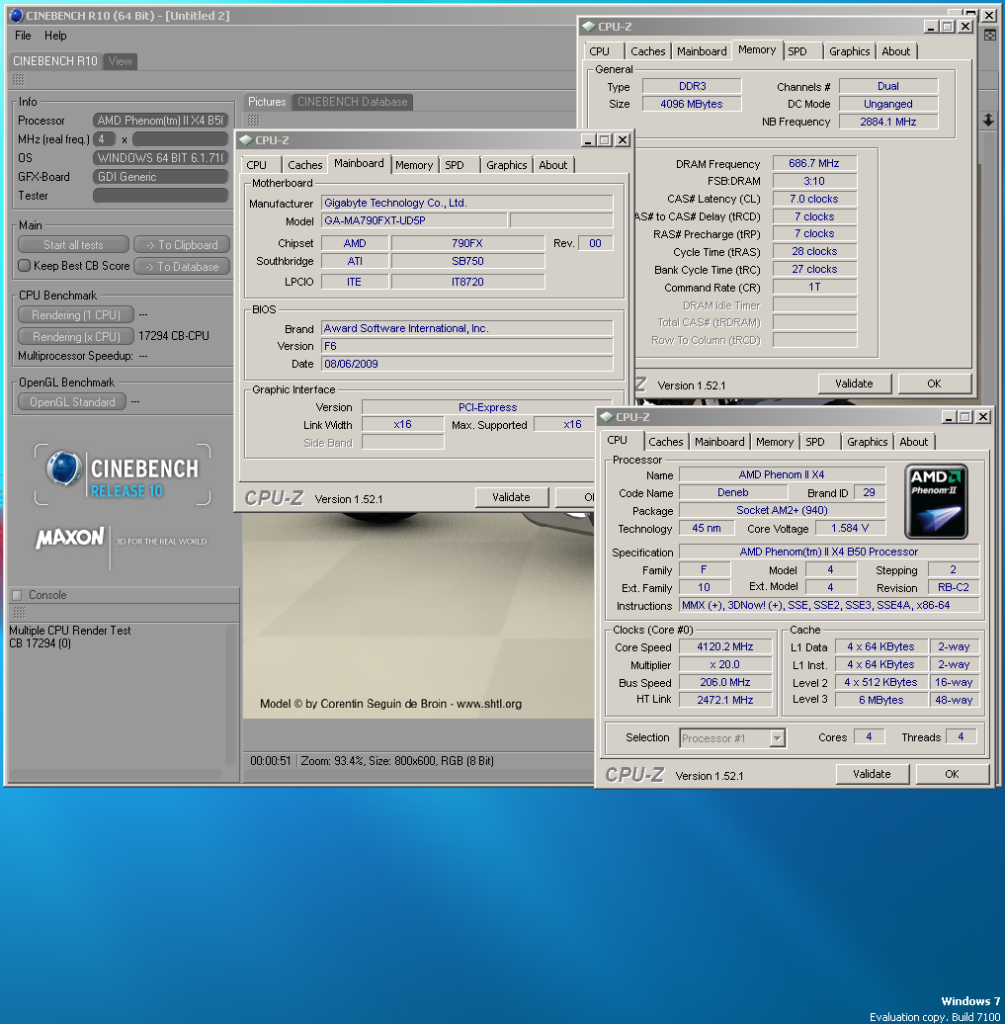1005x1024 pixels.
Task: Run the Rendering (x CPU) benchmark
Action: point(76,336)
